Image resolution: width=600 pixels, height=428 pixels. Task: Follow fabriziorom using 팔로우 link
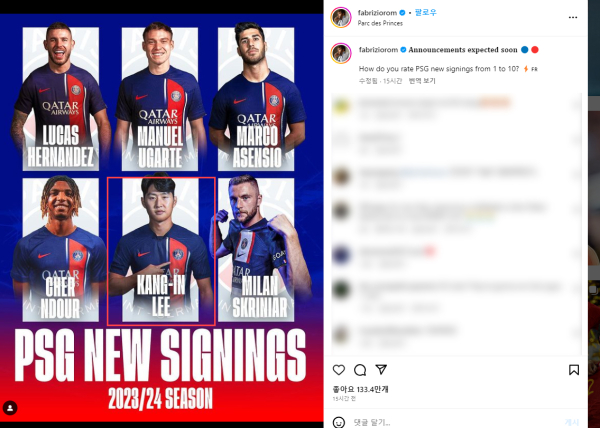click(426, 12)
